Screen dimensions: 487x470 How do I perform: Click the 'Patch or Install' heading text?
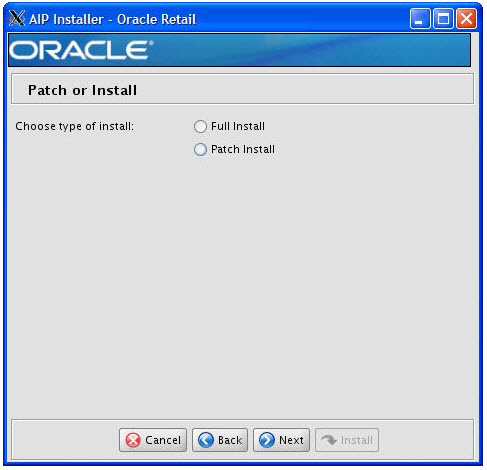click(82, 90)
